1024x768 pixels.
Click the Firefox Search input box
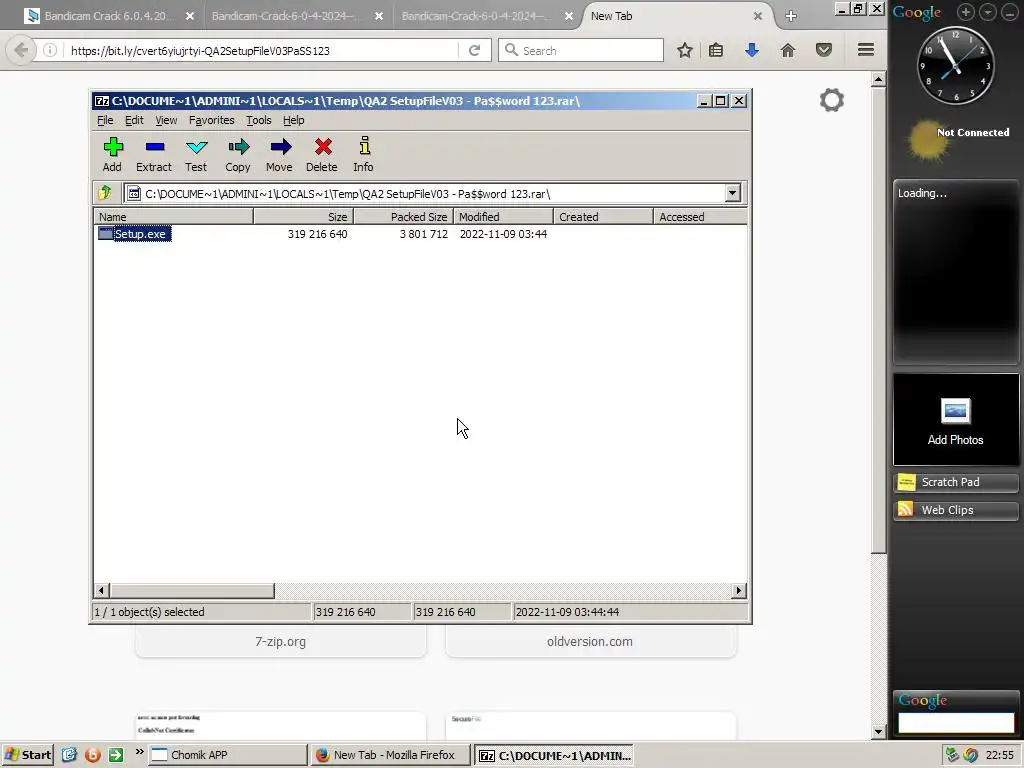(581, 50)
